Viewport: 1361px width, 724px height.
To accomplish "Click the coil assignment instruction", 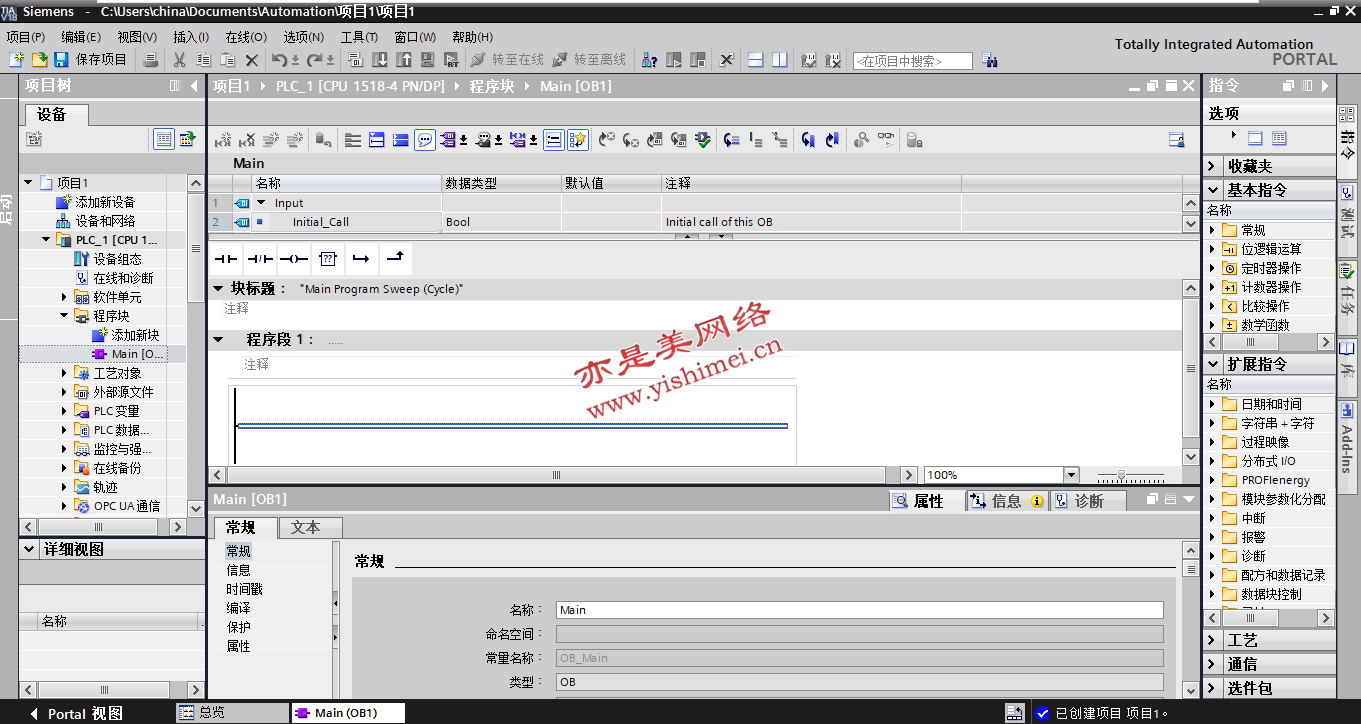I will tap(294, 259).
